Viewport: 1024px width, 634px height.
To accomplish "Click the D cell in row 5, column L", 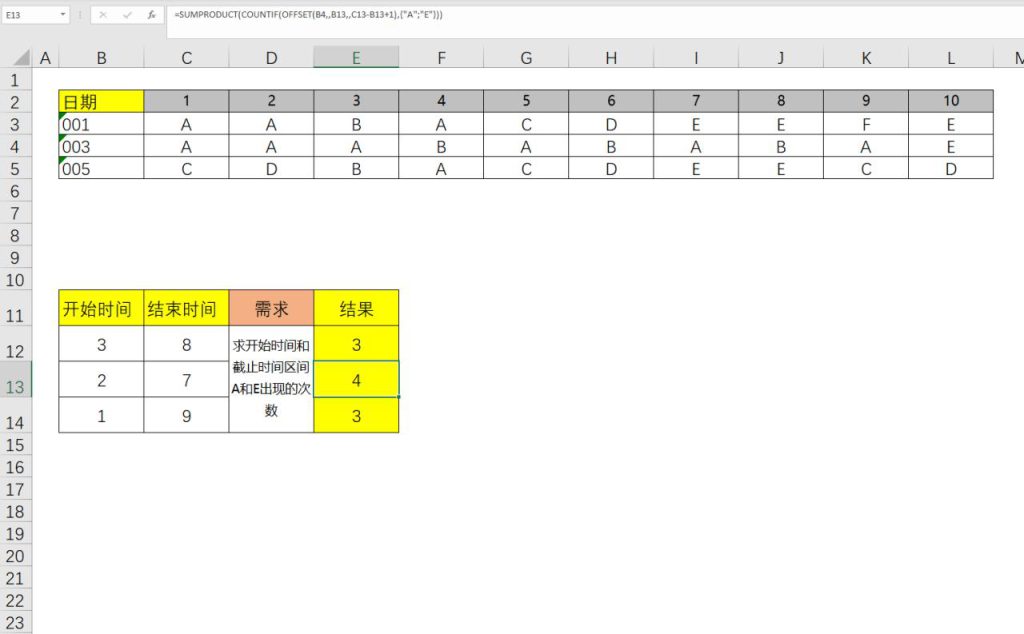I will [x=950, y=168].
